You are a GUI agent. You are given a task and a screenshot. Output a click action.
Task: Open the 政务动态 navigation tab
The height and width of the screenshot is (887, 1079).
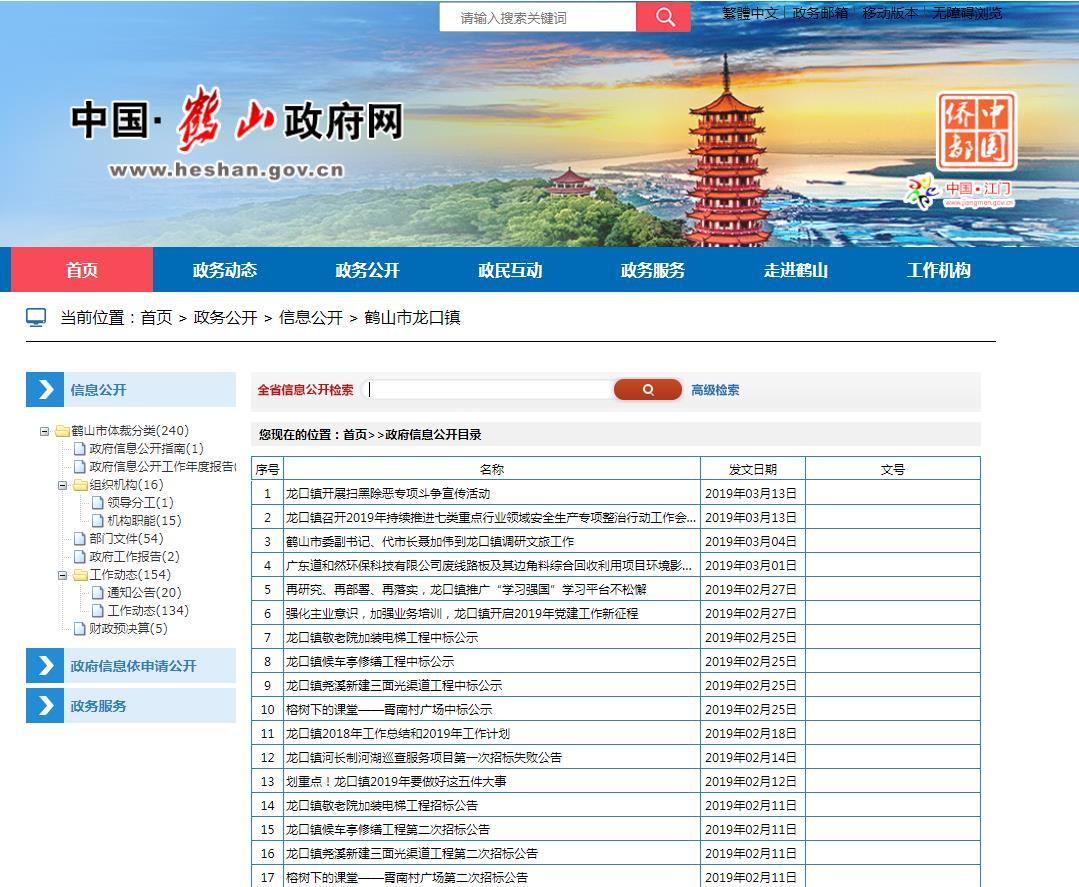pos(225,270)
